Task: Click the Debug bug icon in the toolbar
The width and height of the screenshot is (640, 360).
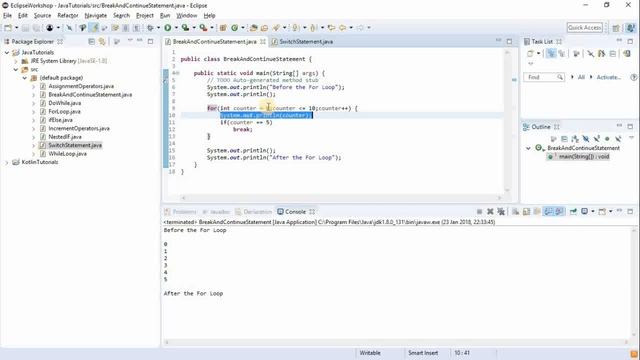Action: 151,28
